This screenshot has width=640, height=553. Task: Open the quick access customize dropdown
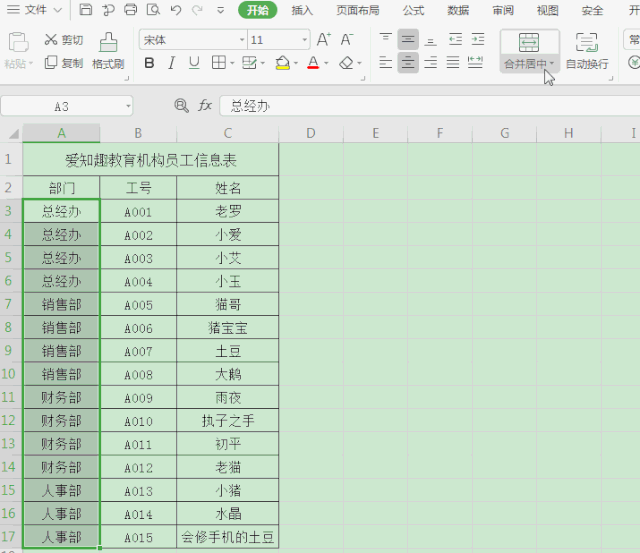[220, 10]
